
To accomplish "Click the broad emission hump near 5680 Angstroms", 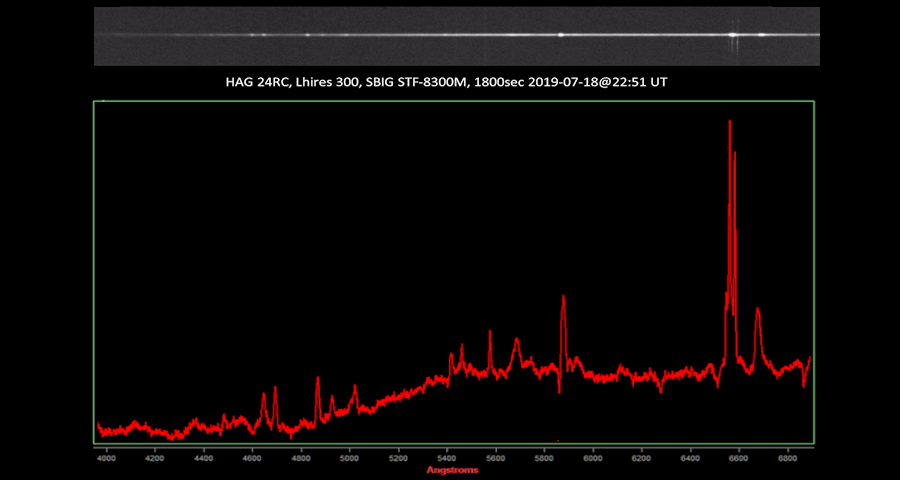I will coord(517,342).
